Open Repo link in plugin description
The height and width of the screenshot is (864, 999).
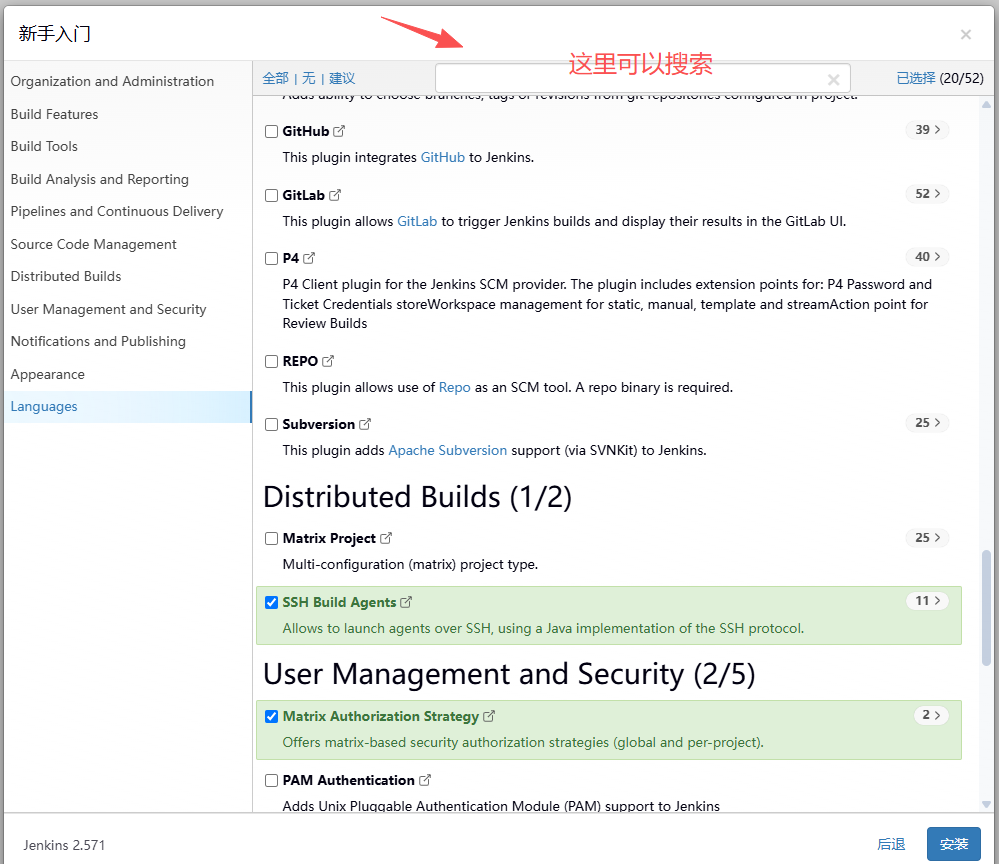click(x=454, y=387)
